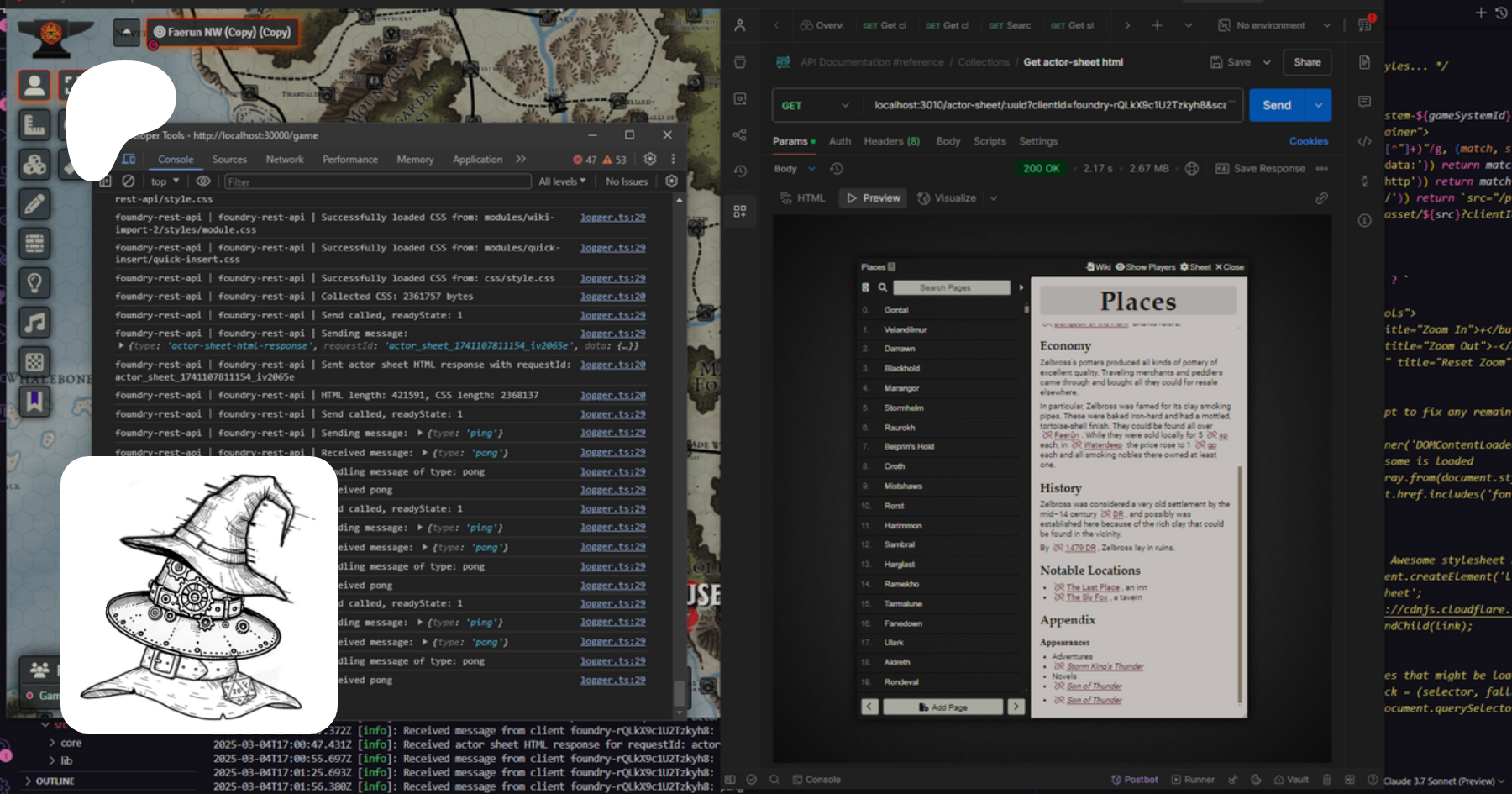Clear the DevTools console
Viewport: 1512px width, 794px height.
point(129,181)
